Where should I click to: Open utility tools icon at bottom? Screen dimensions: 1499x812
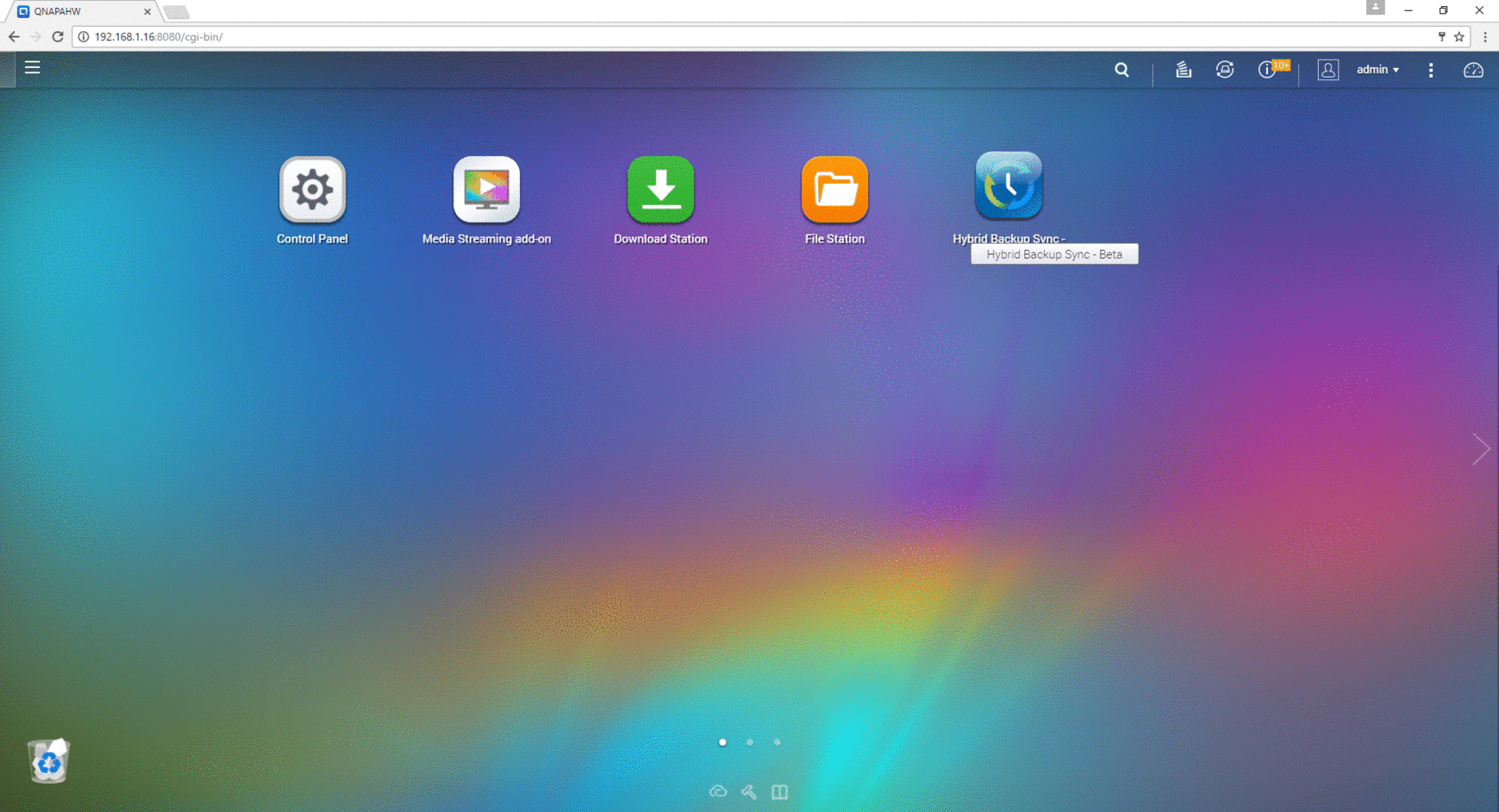pyautogui.click(x=749, y=791)
